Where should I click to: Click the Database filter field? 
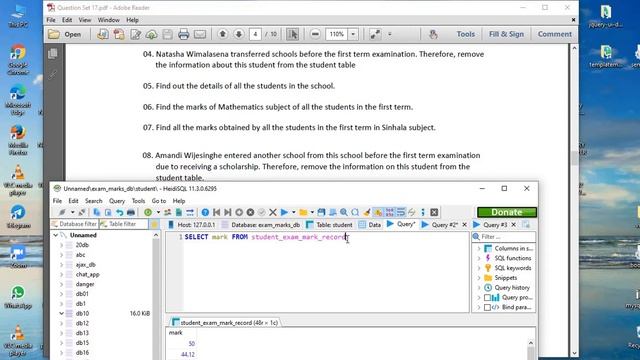tap(74, 224)
